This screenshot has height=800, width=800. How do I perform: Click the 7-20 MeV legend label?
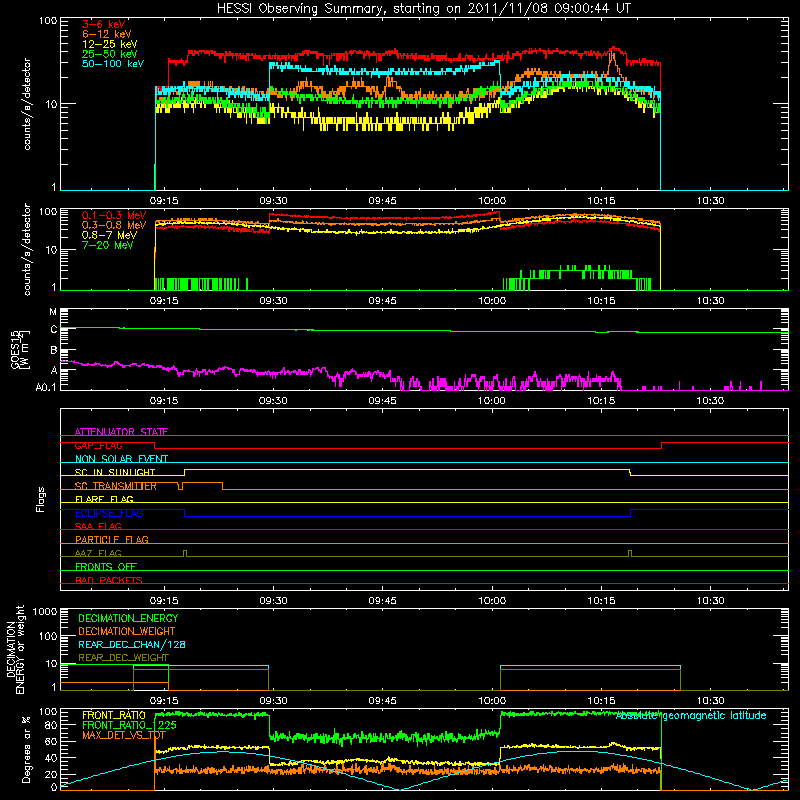[x=108, y=245]
